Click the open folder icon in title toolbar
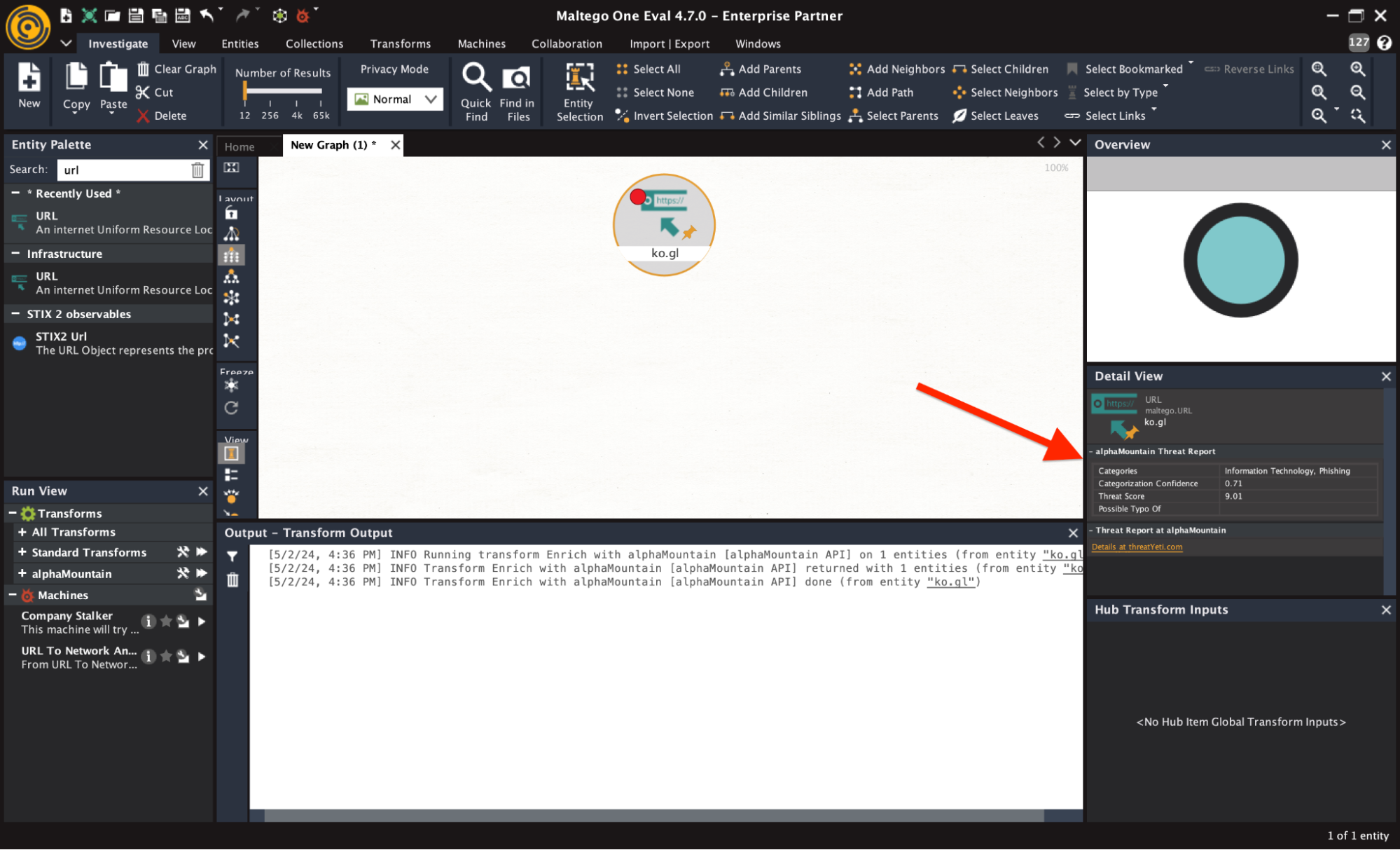The width and height of the screenshot is (1400, 850). click(112, 15)
